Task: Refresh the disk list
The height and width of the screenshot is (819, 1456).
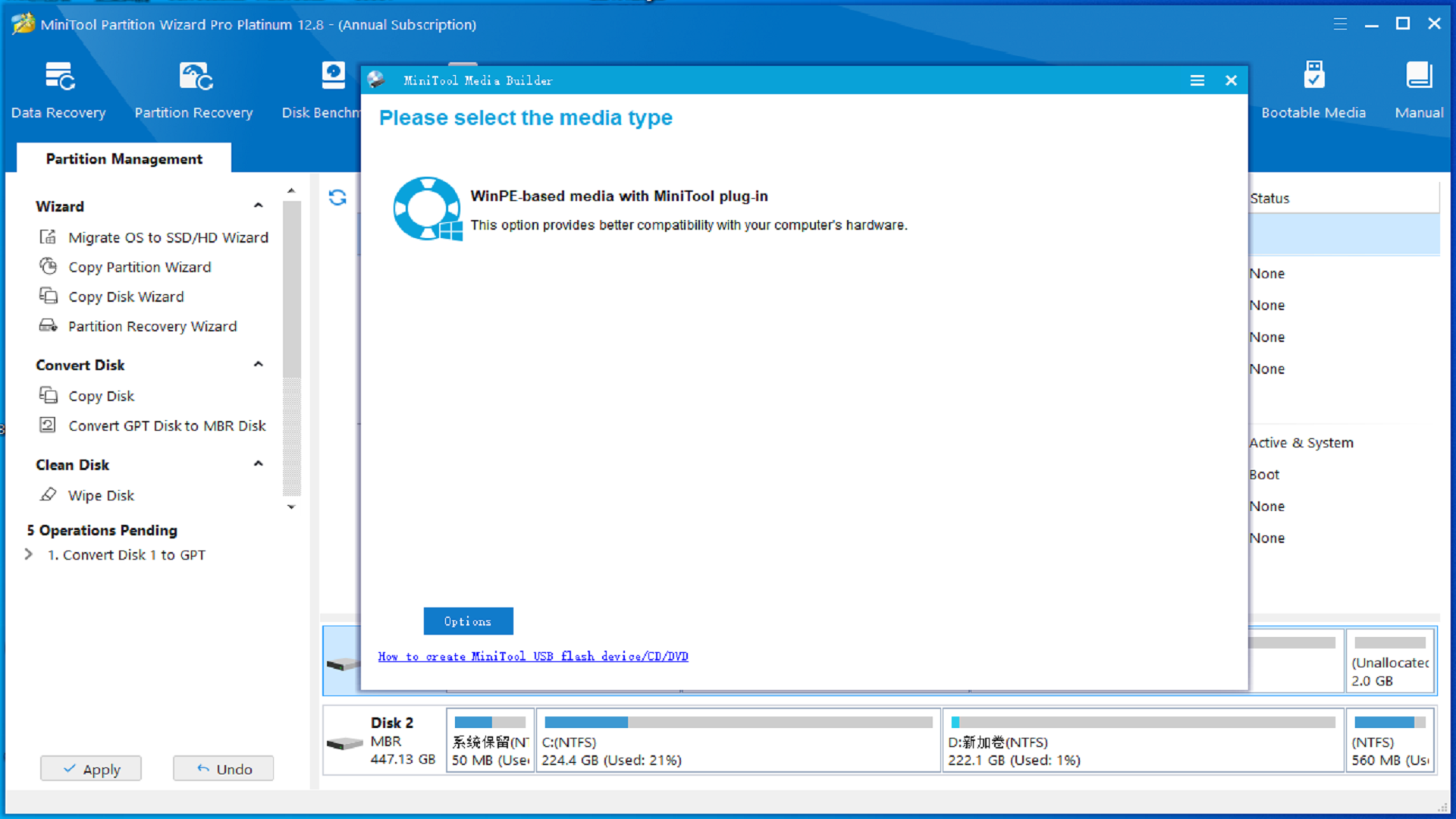Action: [x=338, y=197]
